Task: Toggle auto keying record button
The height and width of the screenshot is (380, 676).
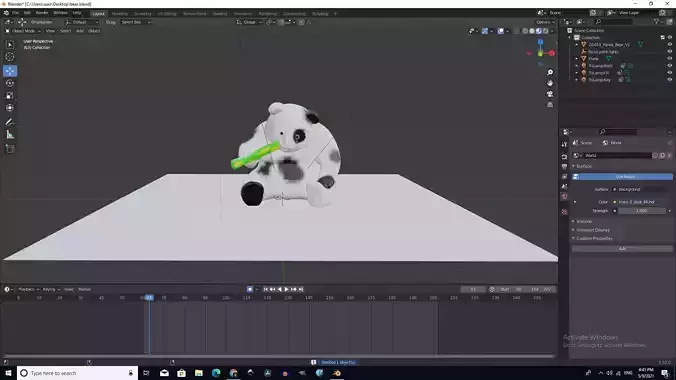Action: click(250, 289)
